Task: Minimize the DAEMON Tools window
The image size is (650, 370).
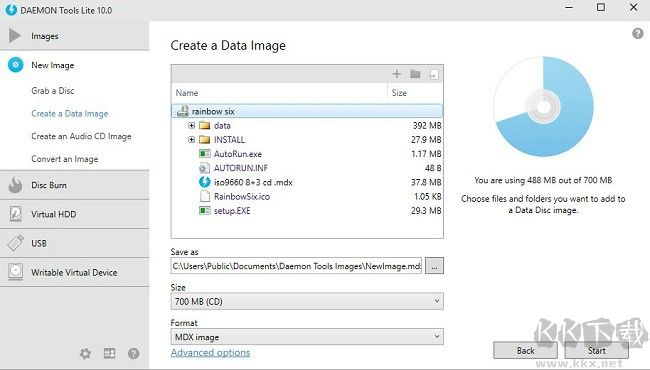Action: [569, 7]
